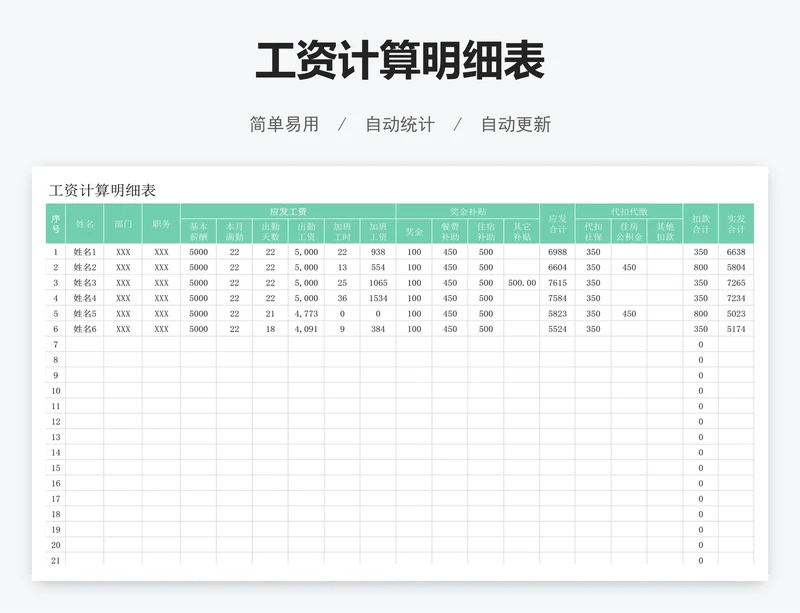This screenshot has height=613, width=800.
Task: Select the attendance days cell 21
Action: (x=270, y=313)
